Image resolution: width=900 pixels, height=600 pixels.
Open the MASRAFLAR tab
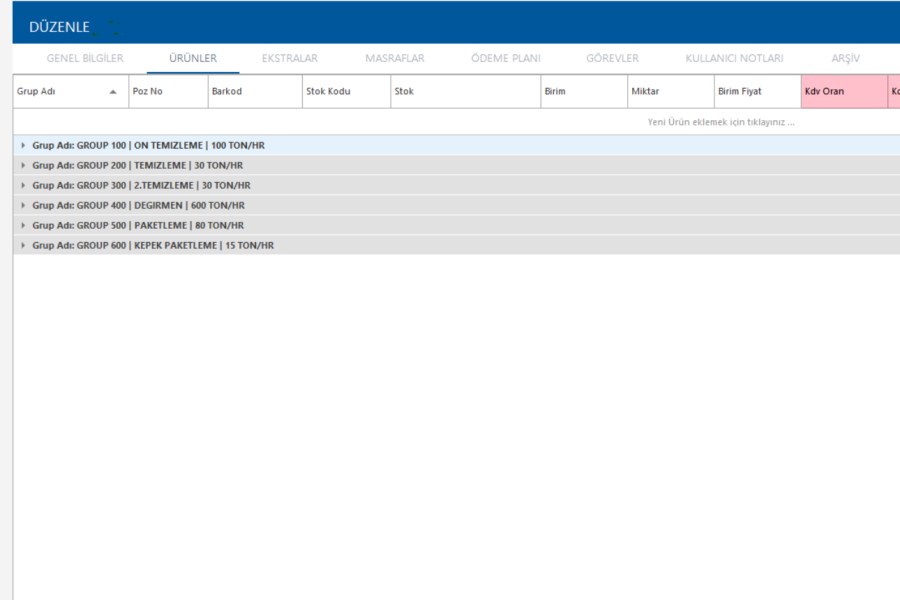click(394, 58)
